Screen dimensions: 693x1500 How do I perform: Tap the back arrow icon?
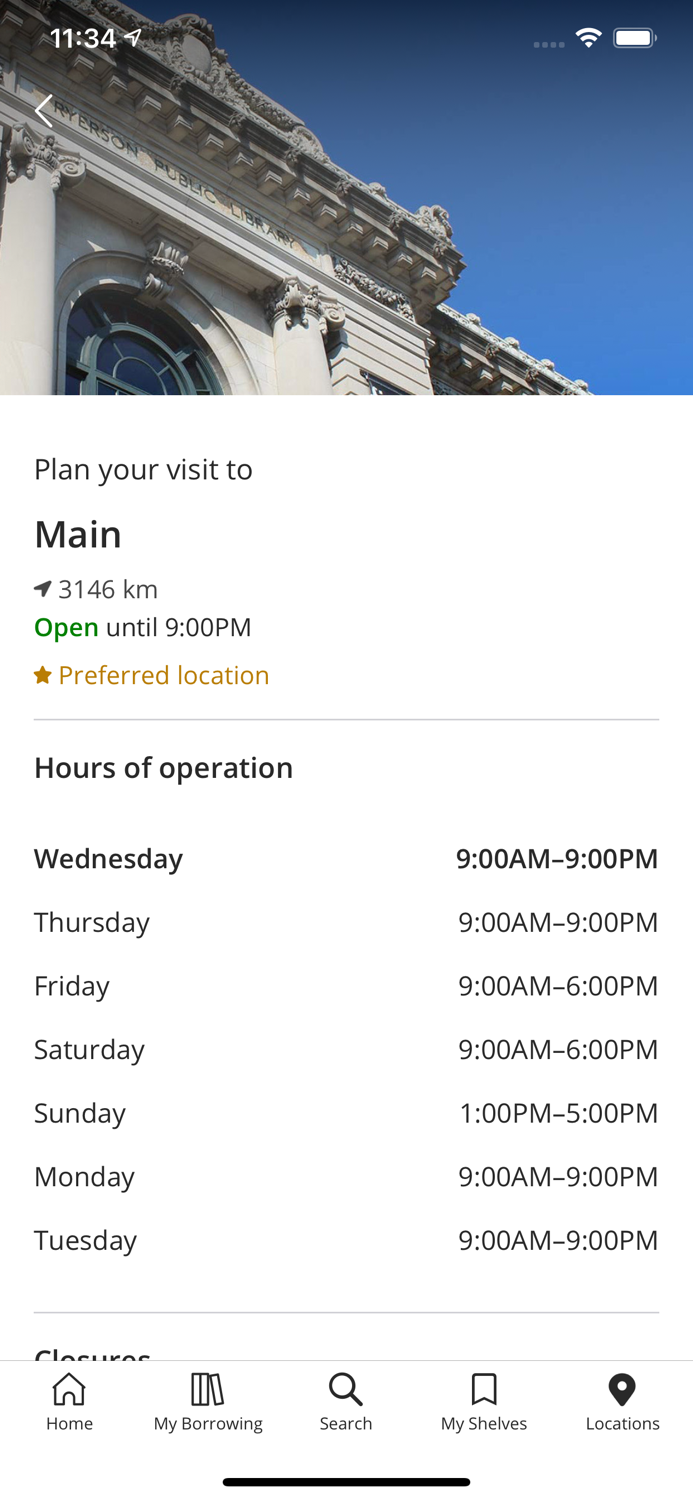[x=44, y=110]
